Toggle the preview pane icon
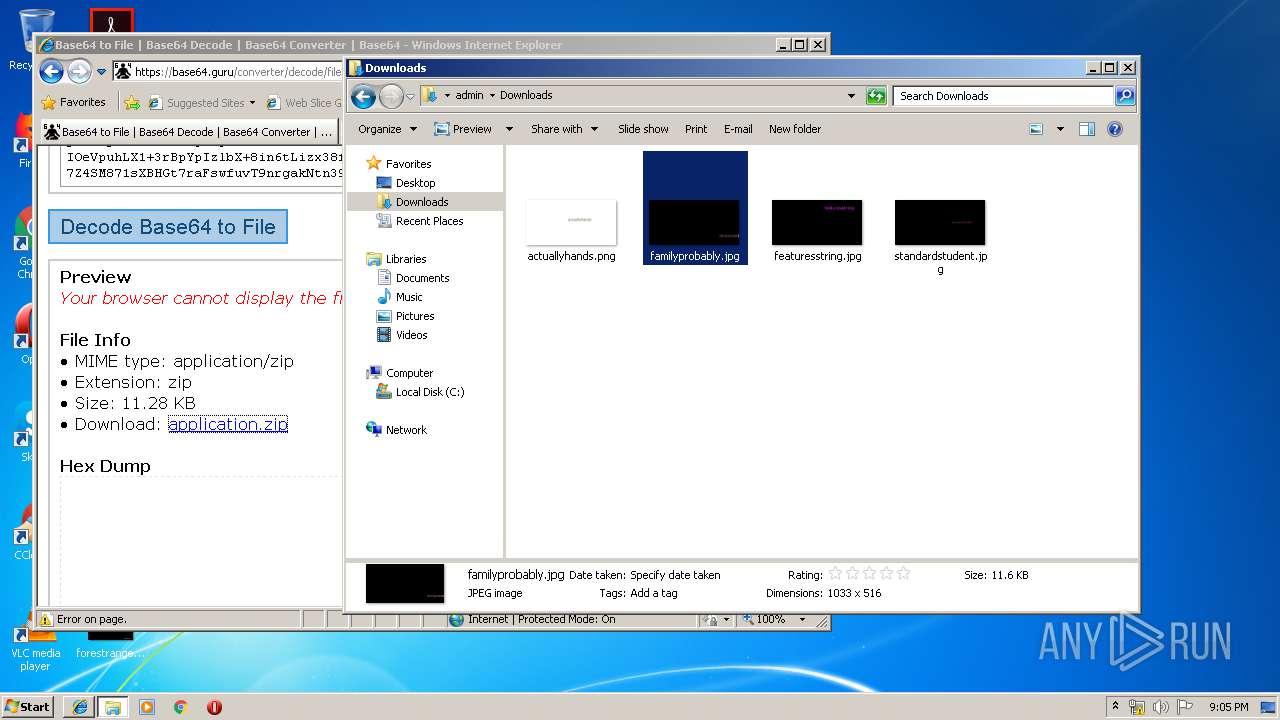Viewport: 1280px width, 720px height. coord(1087,129)
